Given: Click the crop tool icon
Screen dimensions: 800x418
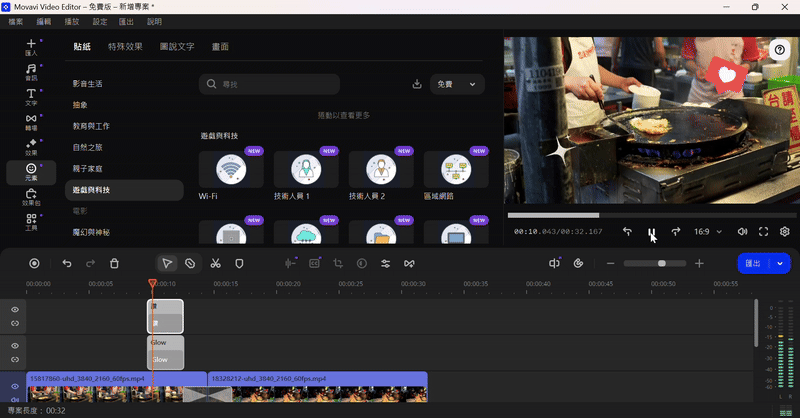Looking at the screenshot, I should [x=338, y=263].
